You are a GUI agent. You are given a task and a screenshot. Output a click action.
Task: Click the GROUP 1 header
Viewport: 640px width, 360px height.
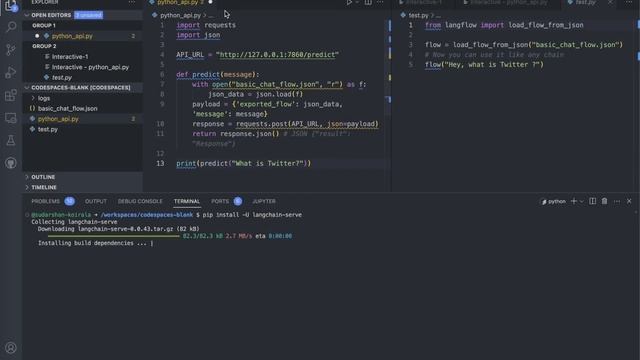click(x=44, y=25)
